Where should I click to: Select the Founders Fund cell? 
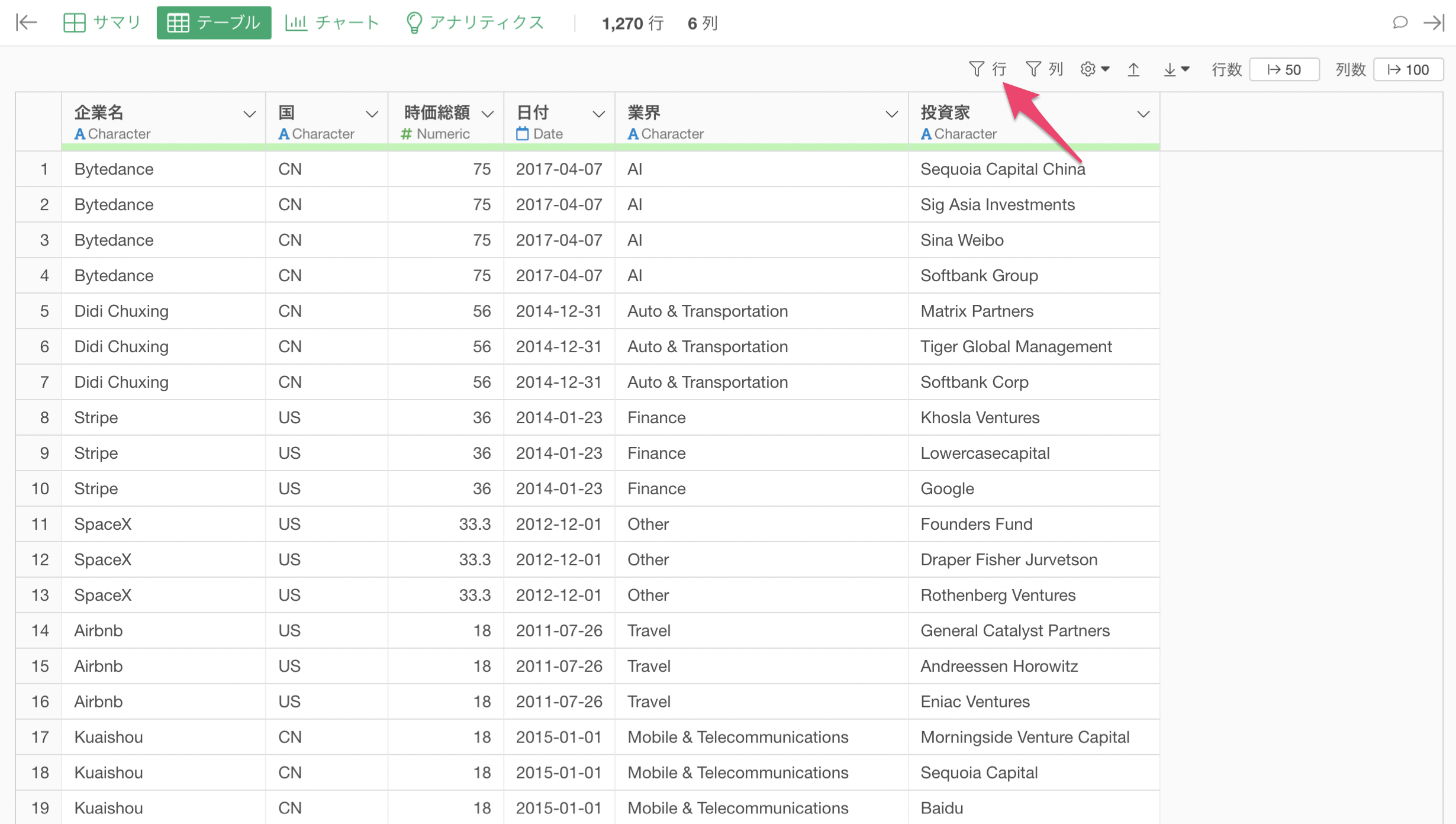pyautogui.click(x=1033, y=524)
